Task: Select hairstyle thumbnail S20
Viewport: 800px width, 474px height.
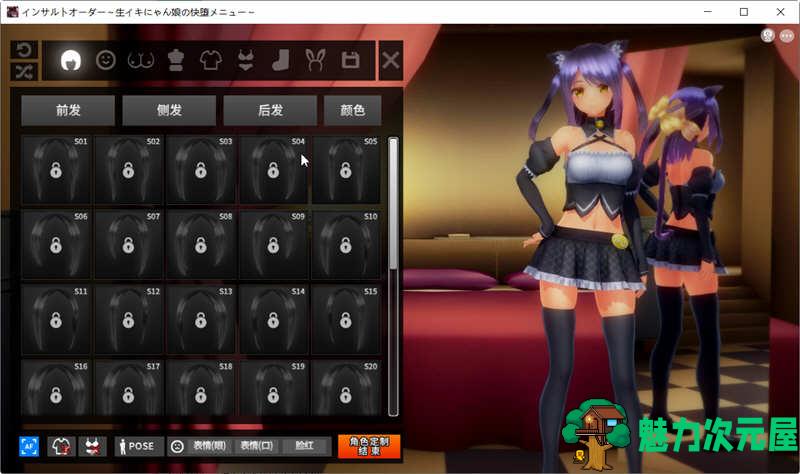Action: 346,388
